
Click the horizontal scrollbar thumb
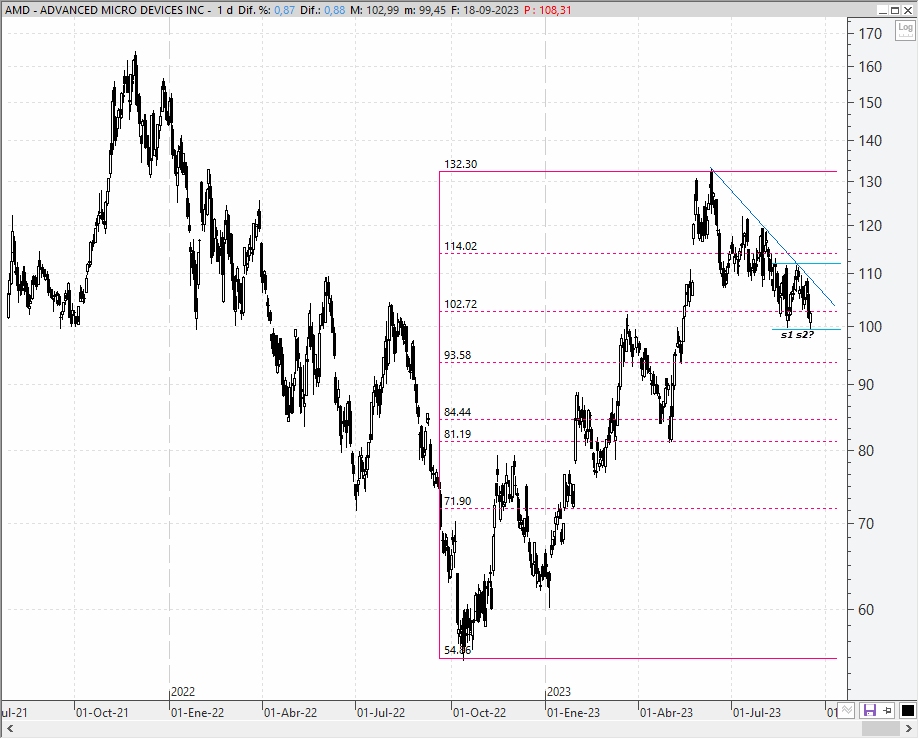coord(881,728)
